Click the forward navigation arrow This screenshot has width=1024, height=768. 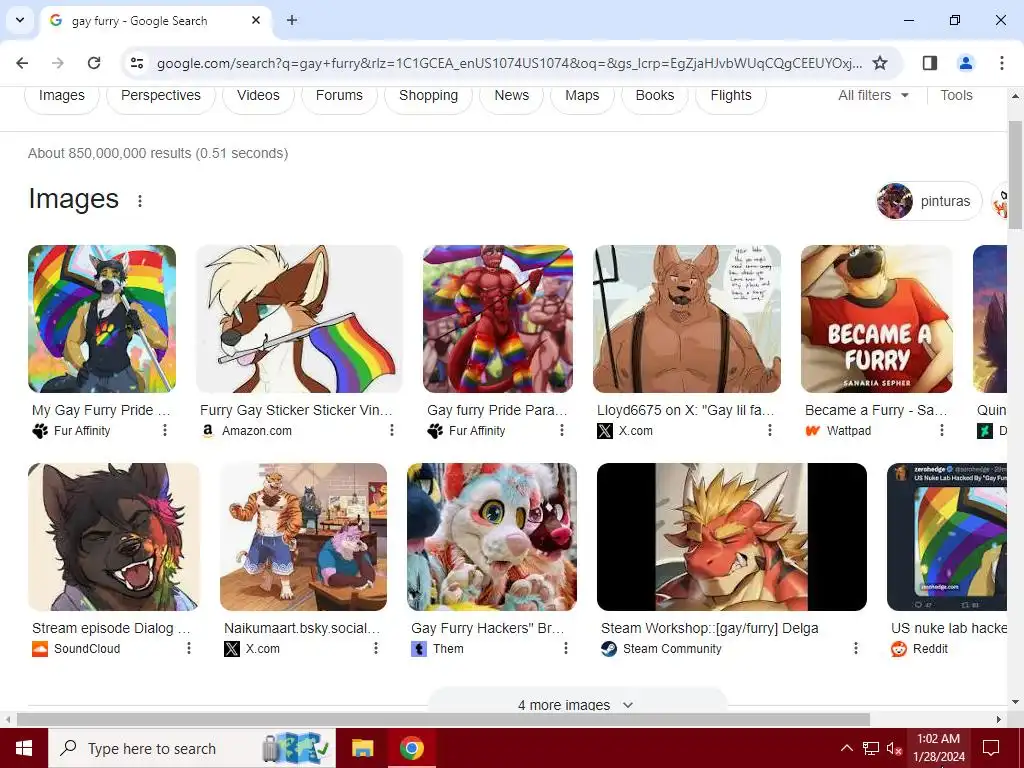(x=58, y=63)
